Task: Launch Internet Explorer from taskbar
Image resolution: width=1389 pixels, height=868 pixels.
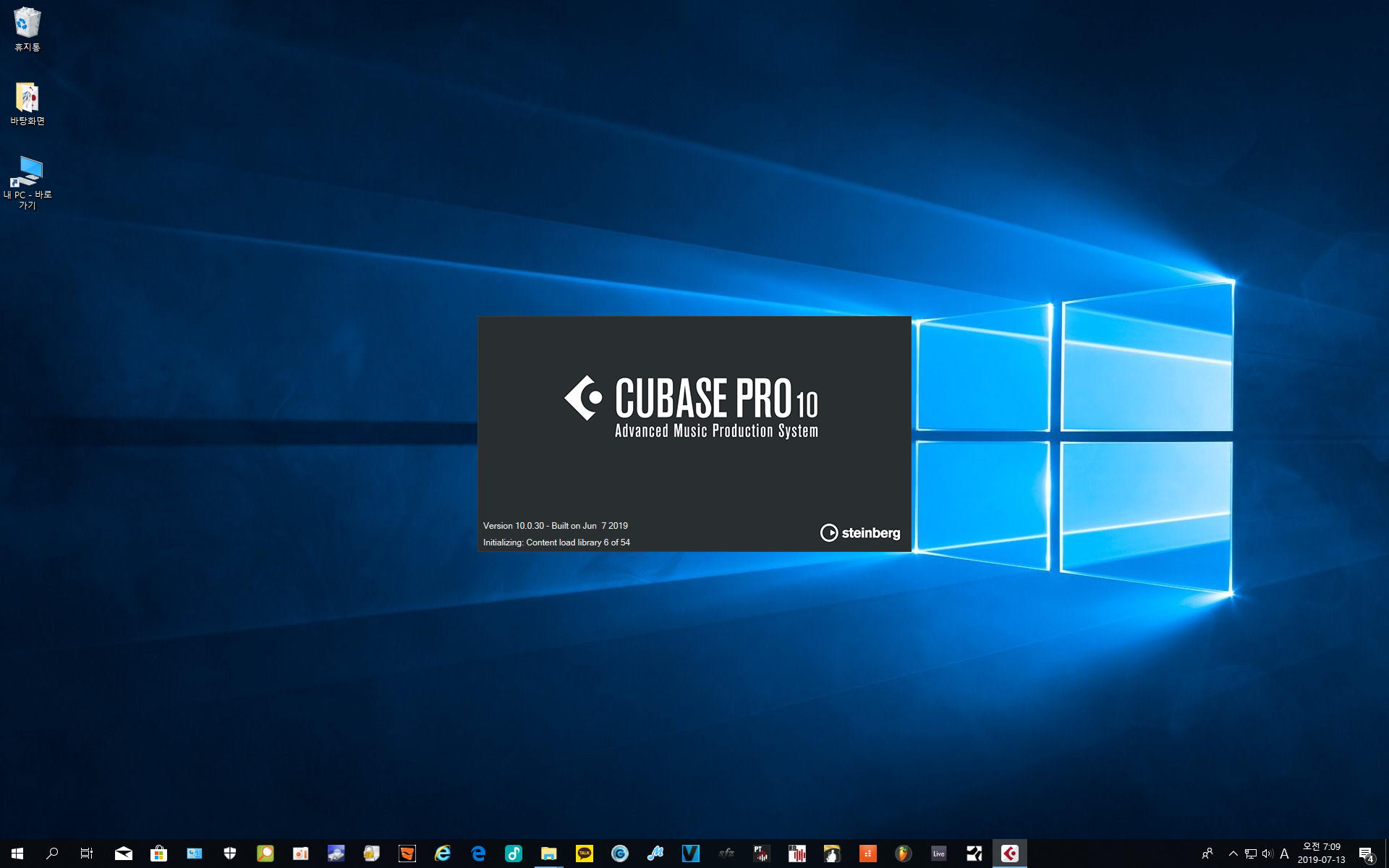Action: click(x=443, y=854)
